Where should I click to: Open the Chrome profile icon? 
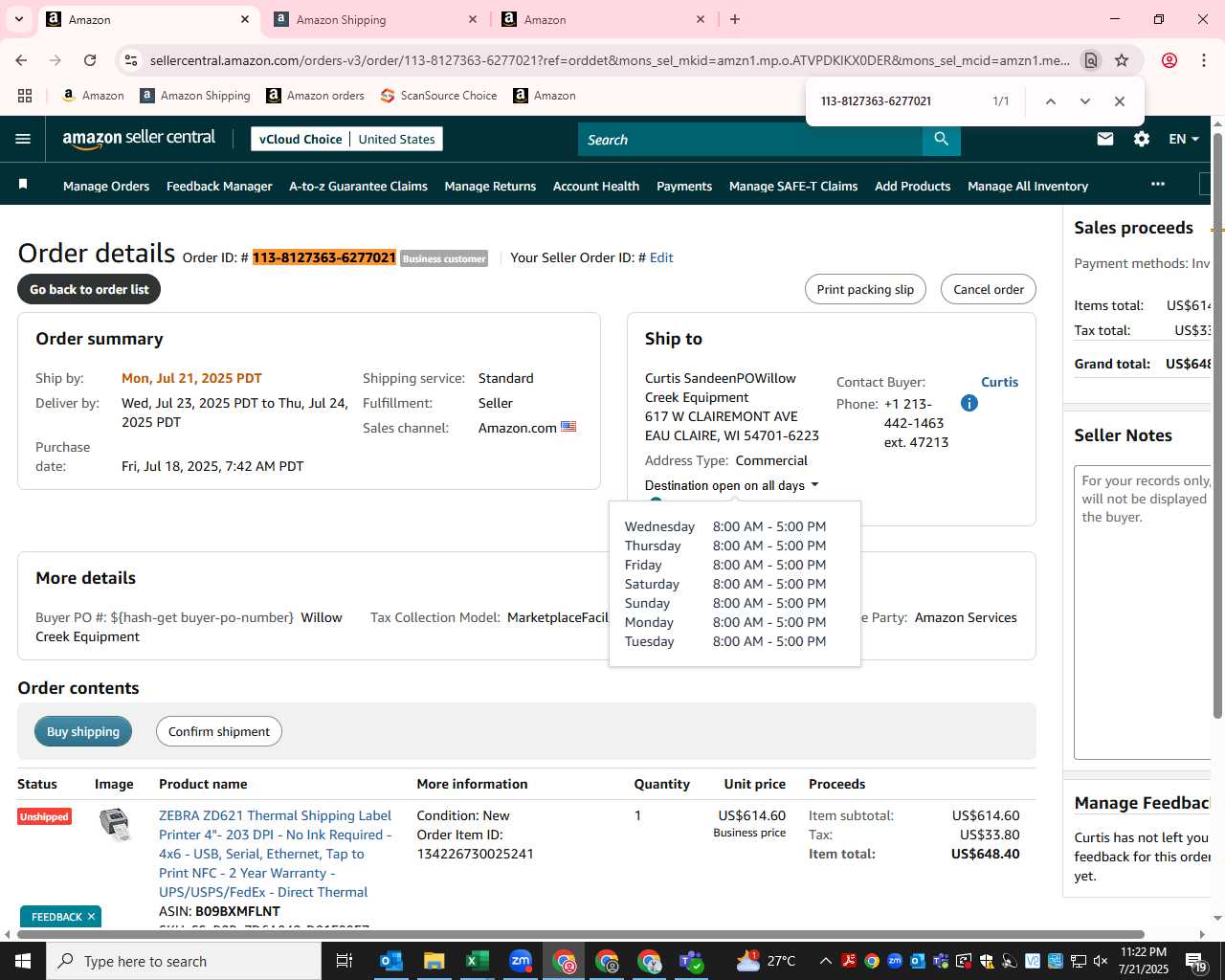[1169, 60]
